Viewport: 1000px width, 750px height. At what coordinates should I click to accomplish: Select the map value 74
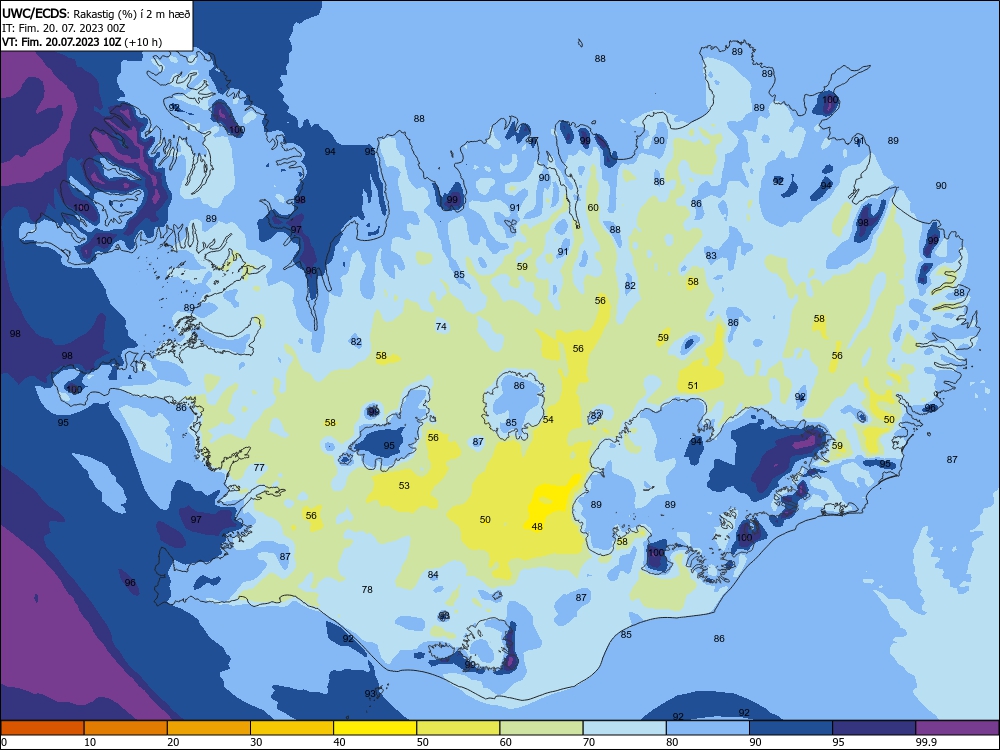point(441,327)
